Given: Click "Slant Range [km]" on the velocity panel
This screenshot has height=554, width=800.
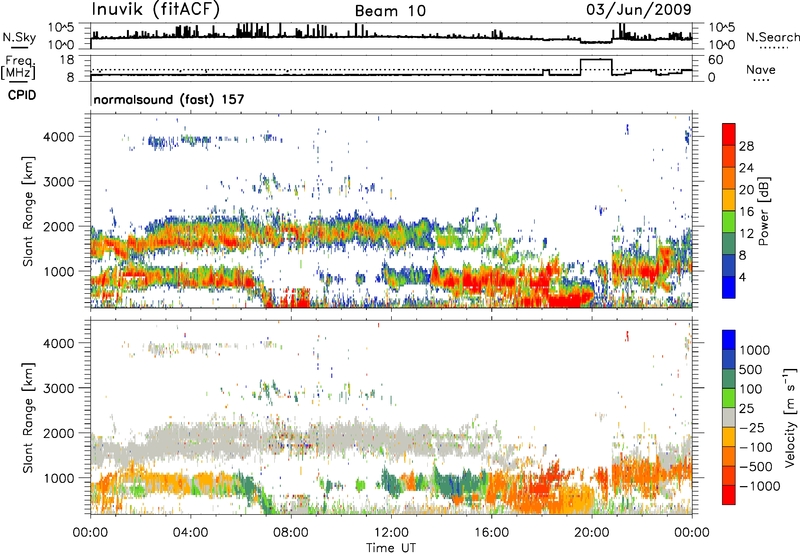Looking at the screenshot, I should click(28, 417).
